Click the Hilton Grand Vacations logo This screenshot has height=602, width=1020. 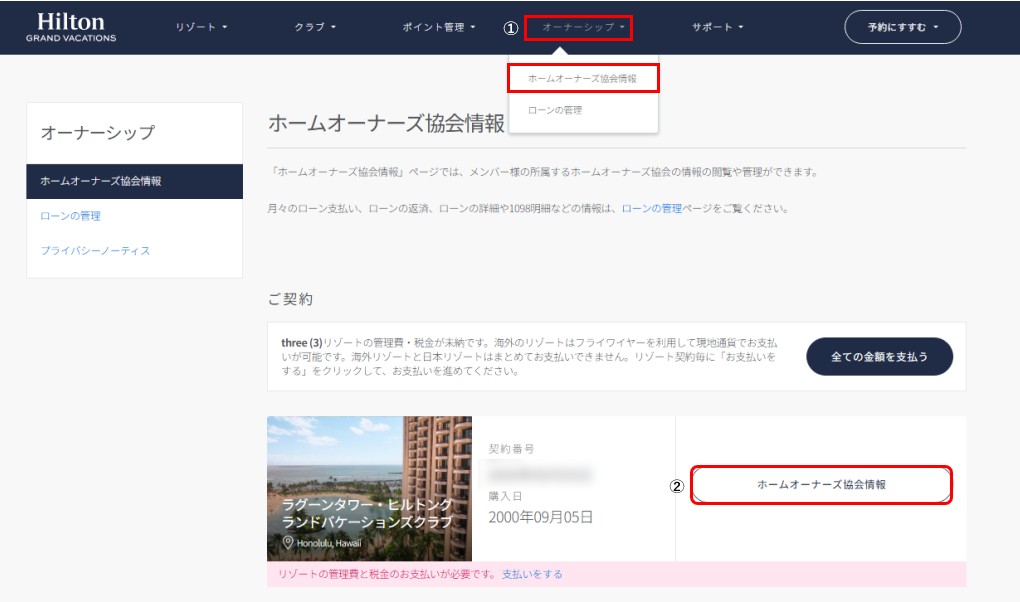[71, 28]
